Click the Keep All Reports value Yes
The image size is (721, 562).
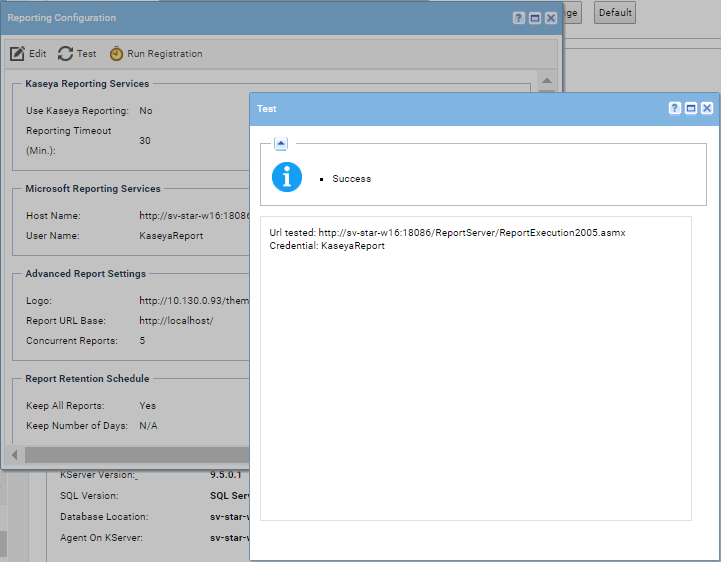pyautogui.click(x=148, y=406)
